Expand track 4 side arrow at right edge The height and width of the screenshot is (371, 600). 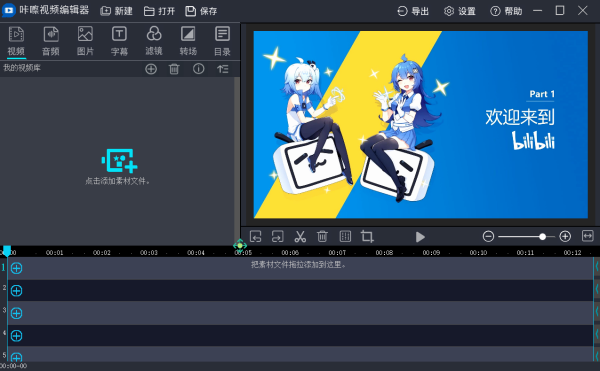point(597,334)
